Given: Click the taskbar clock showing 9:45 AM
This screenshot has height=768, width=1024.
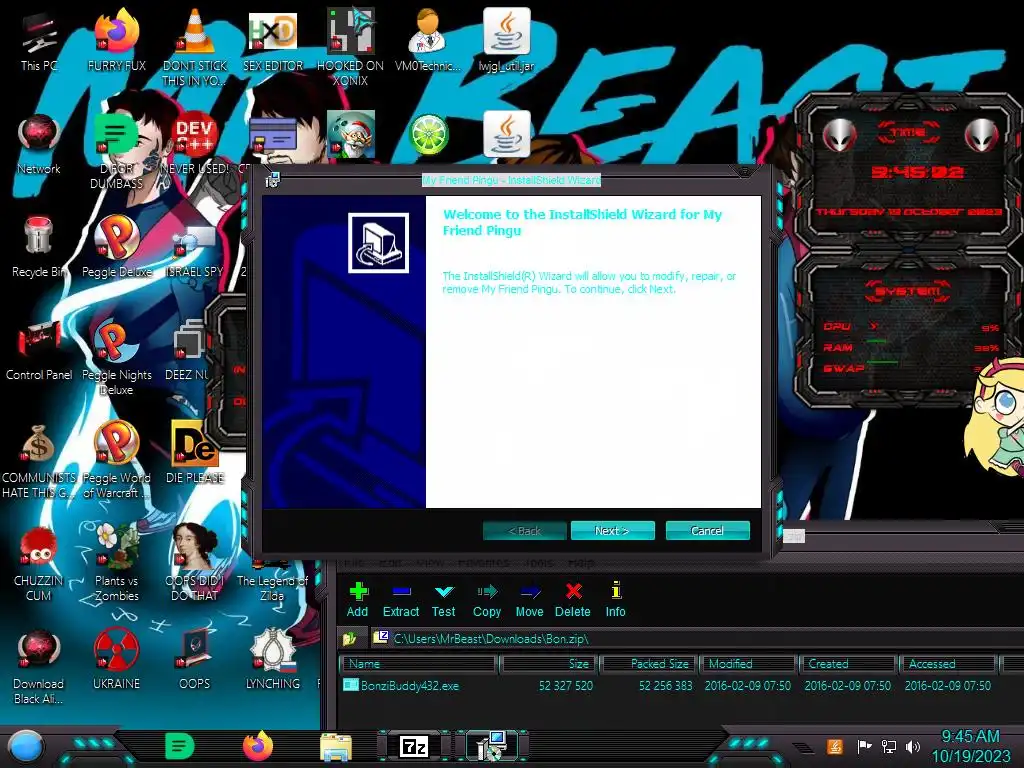Looking at the screenshot, I should coord(970,746).
